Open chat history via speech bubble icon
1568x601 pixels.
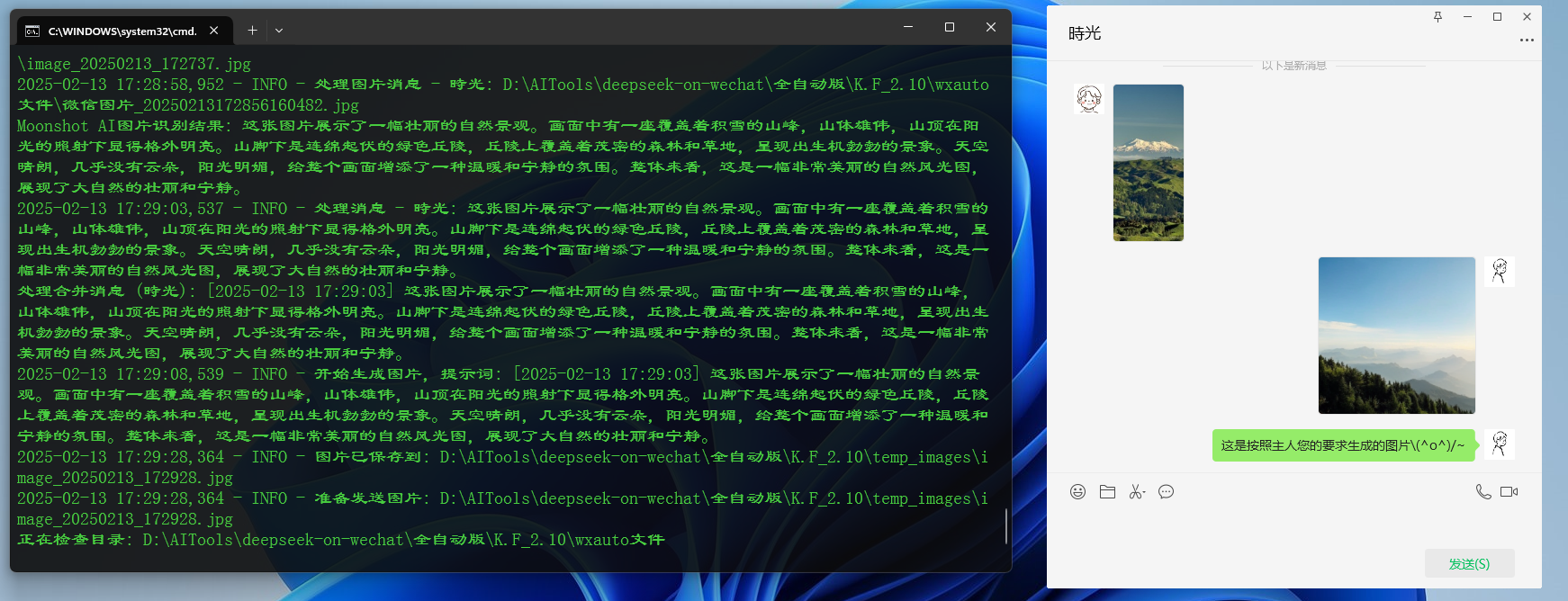[1166, 491]
